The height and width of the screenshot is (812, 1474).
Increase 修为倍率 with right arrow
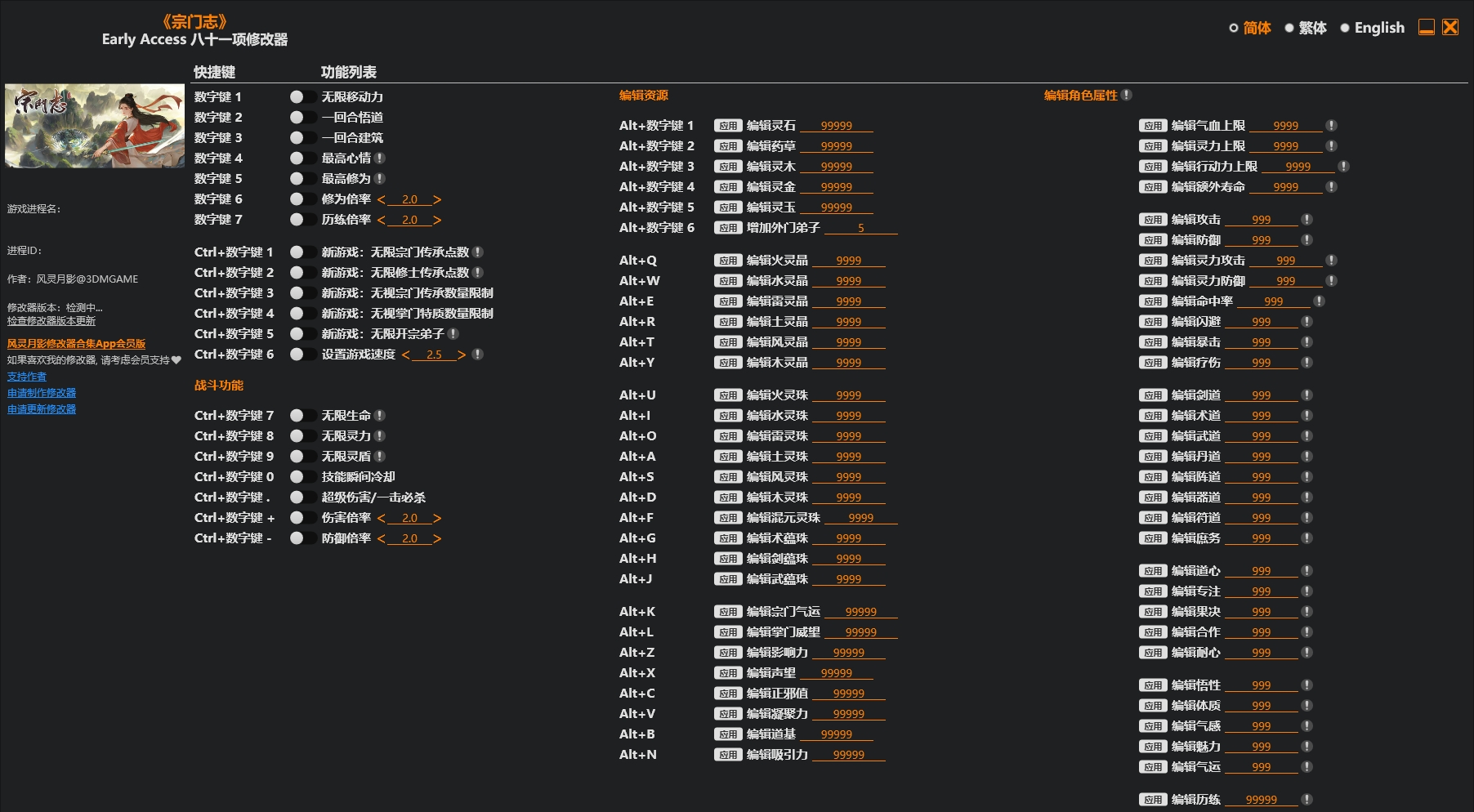click(437, 199)
